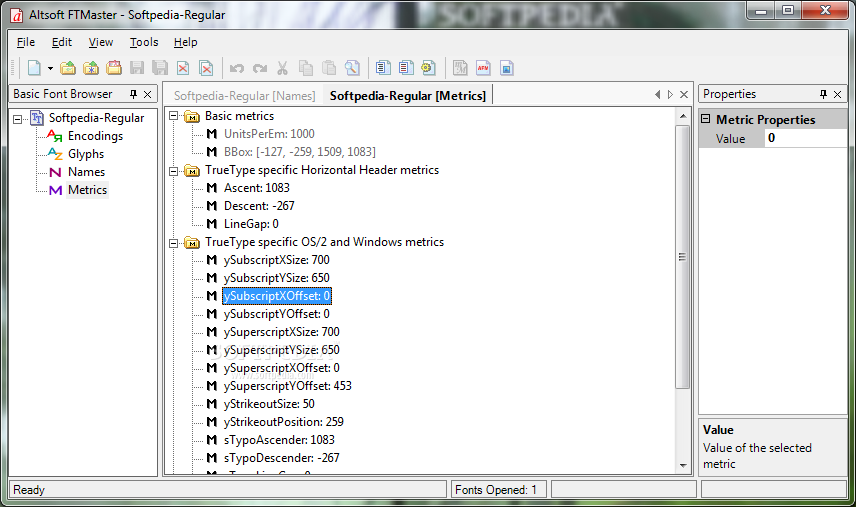Pin the Basic Font Browser panel
The width and height of the screenshot is (856, 507).
pyautogui.click(x=133, y=94)
